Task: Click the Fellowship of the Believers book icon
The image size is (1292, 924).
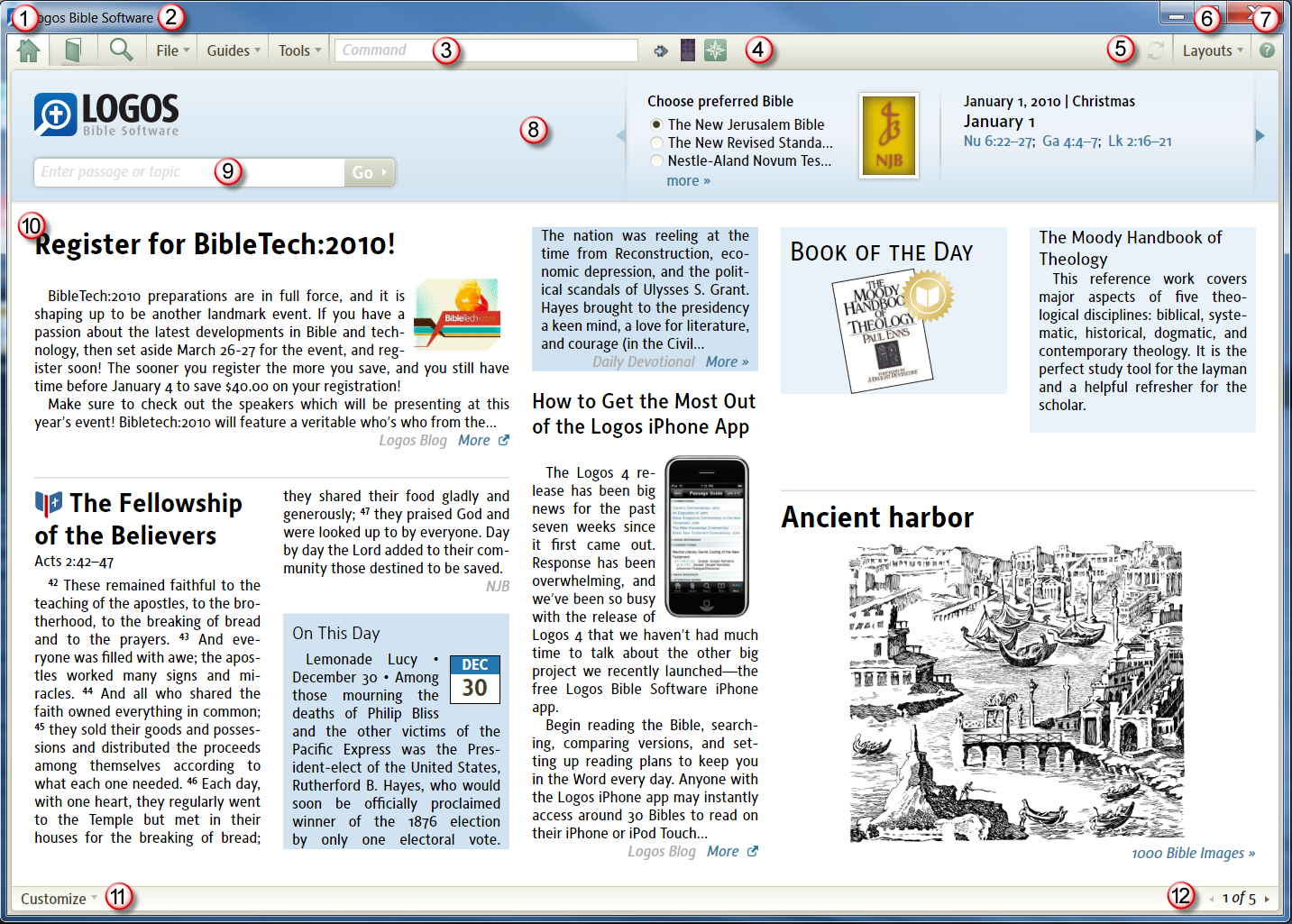Action: coord(49,503)
